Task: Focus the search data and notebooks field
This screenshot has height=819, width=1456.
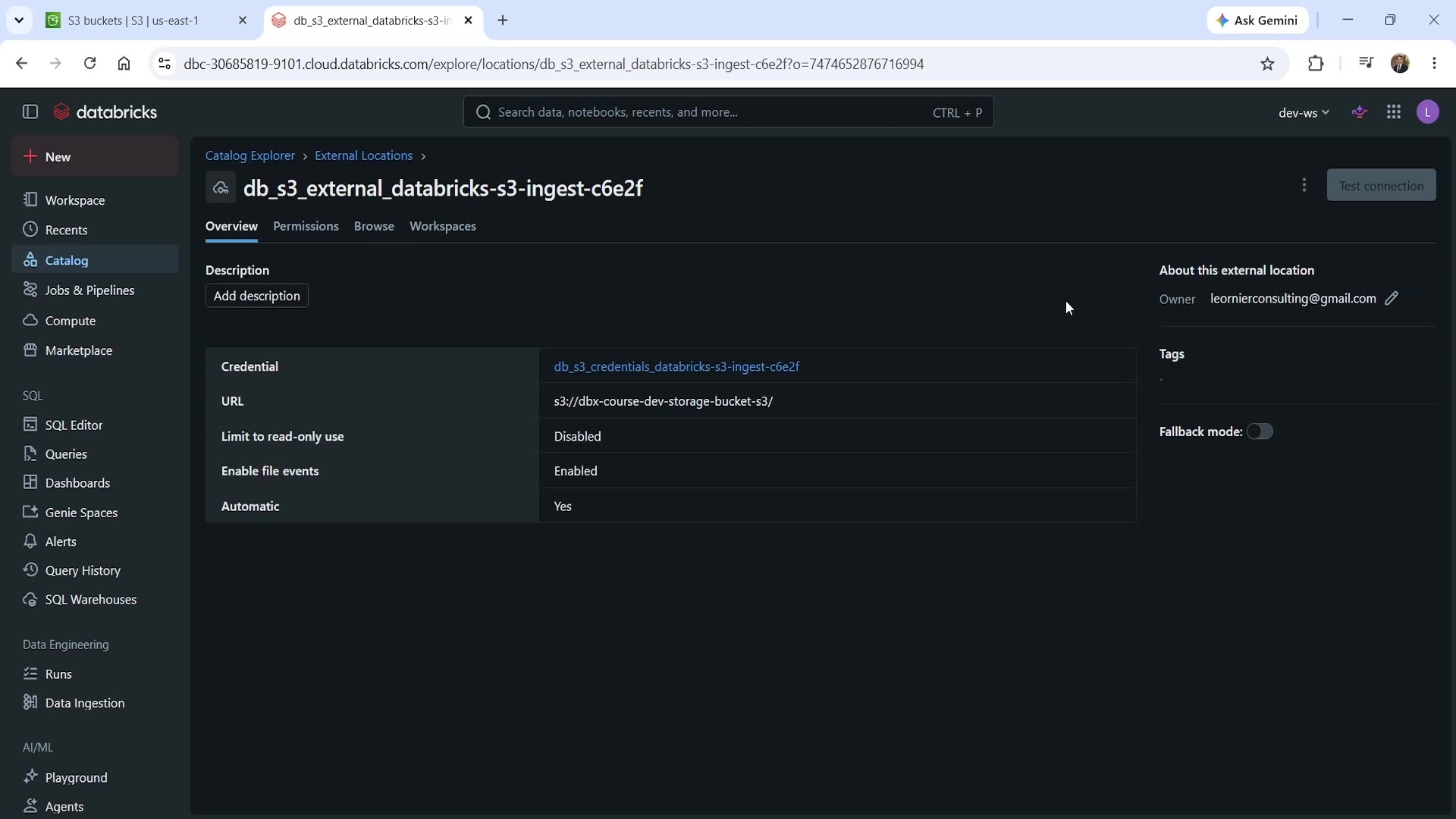Action: coord(728,112)
